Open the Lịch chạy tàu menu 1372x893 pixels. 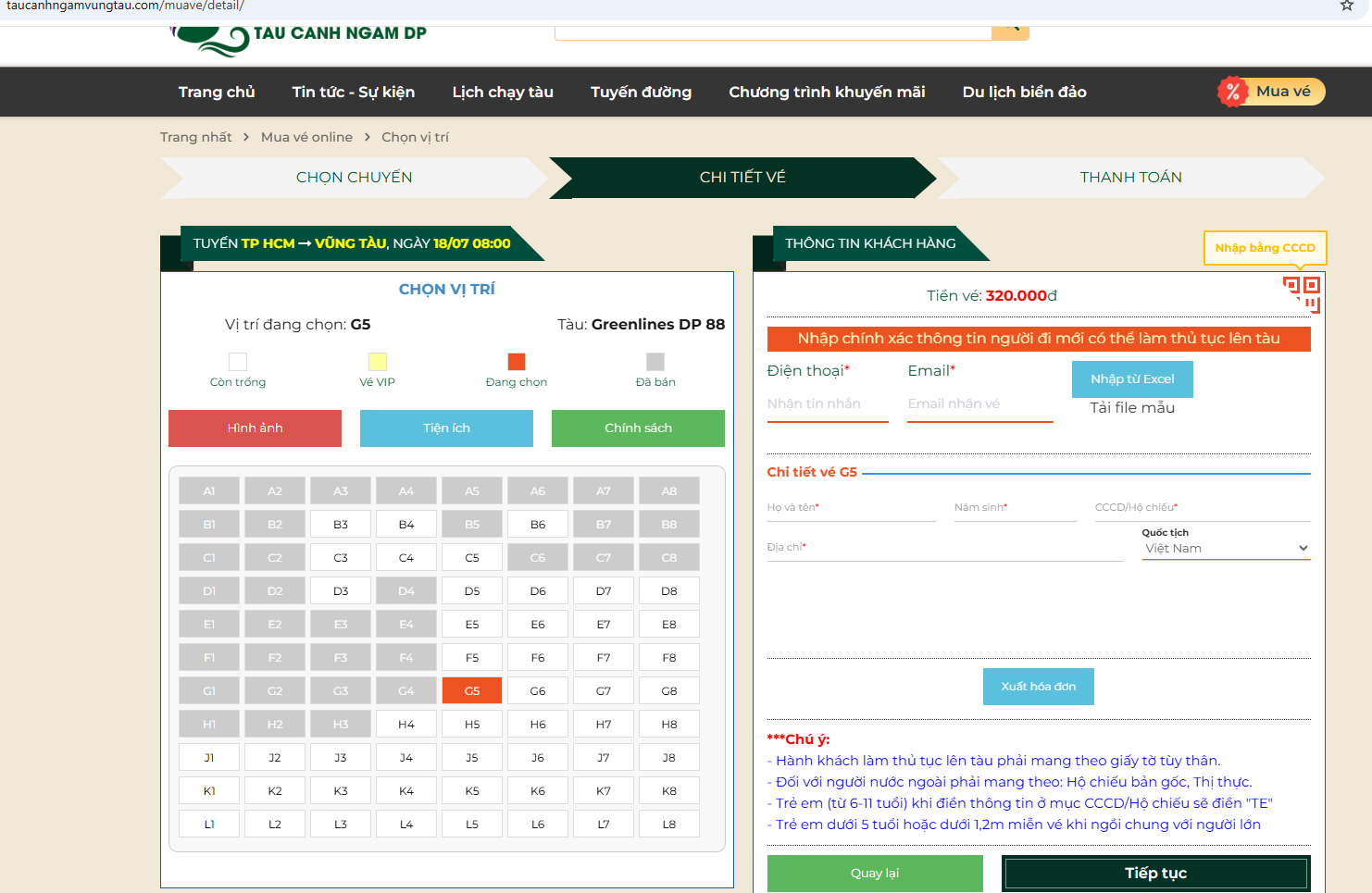503,92
